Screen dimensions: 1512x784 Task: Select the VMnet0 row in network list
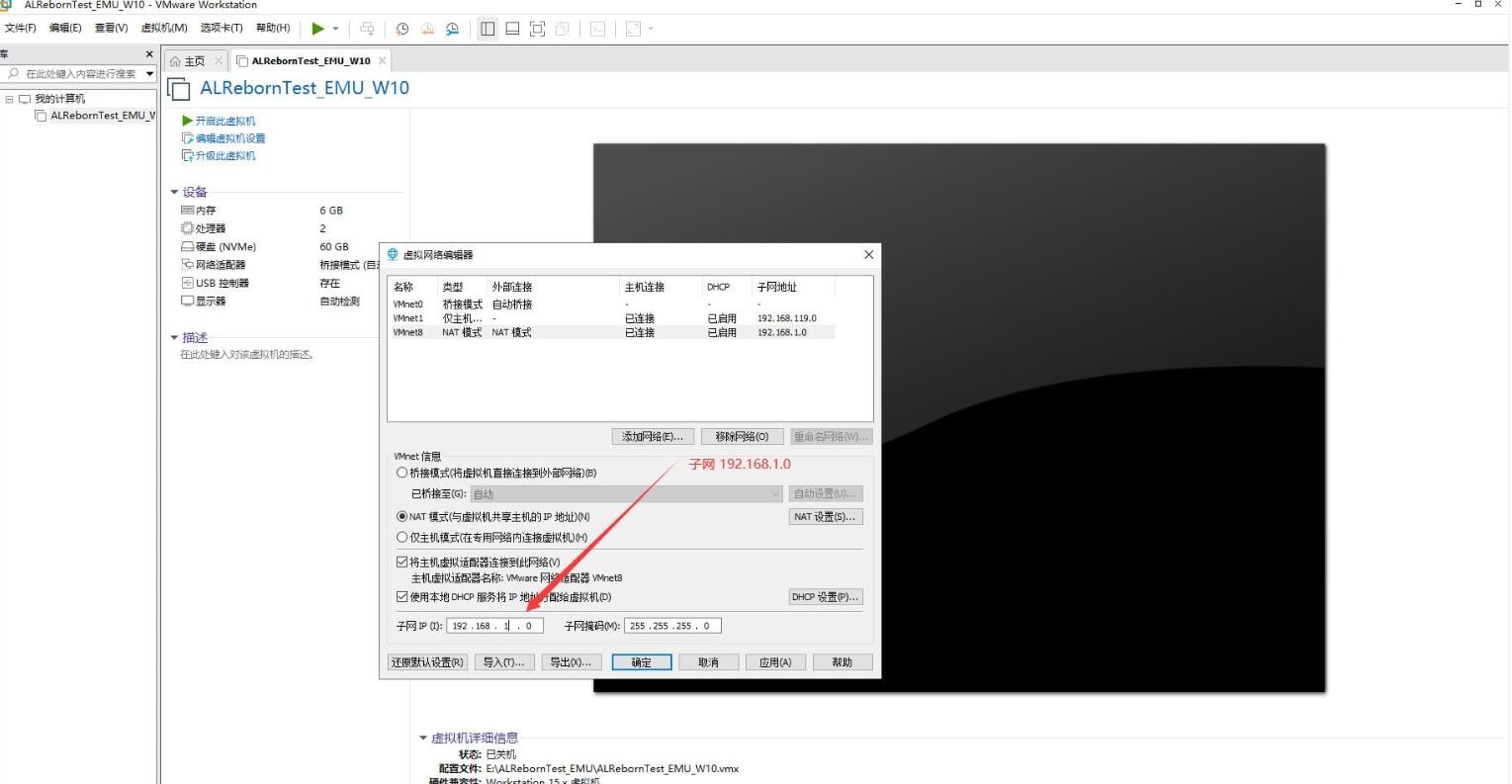(x=613, y=305)
